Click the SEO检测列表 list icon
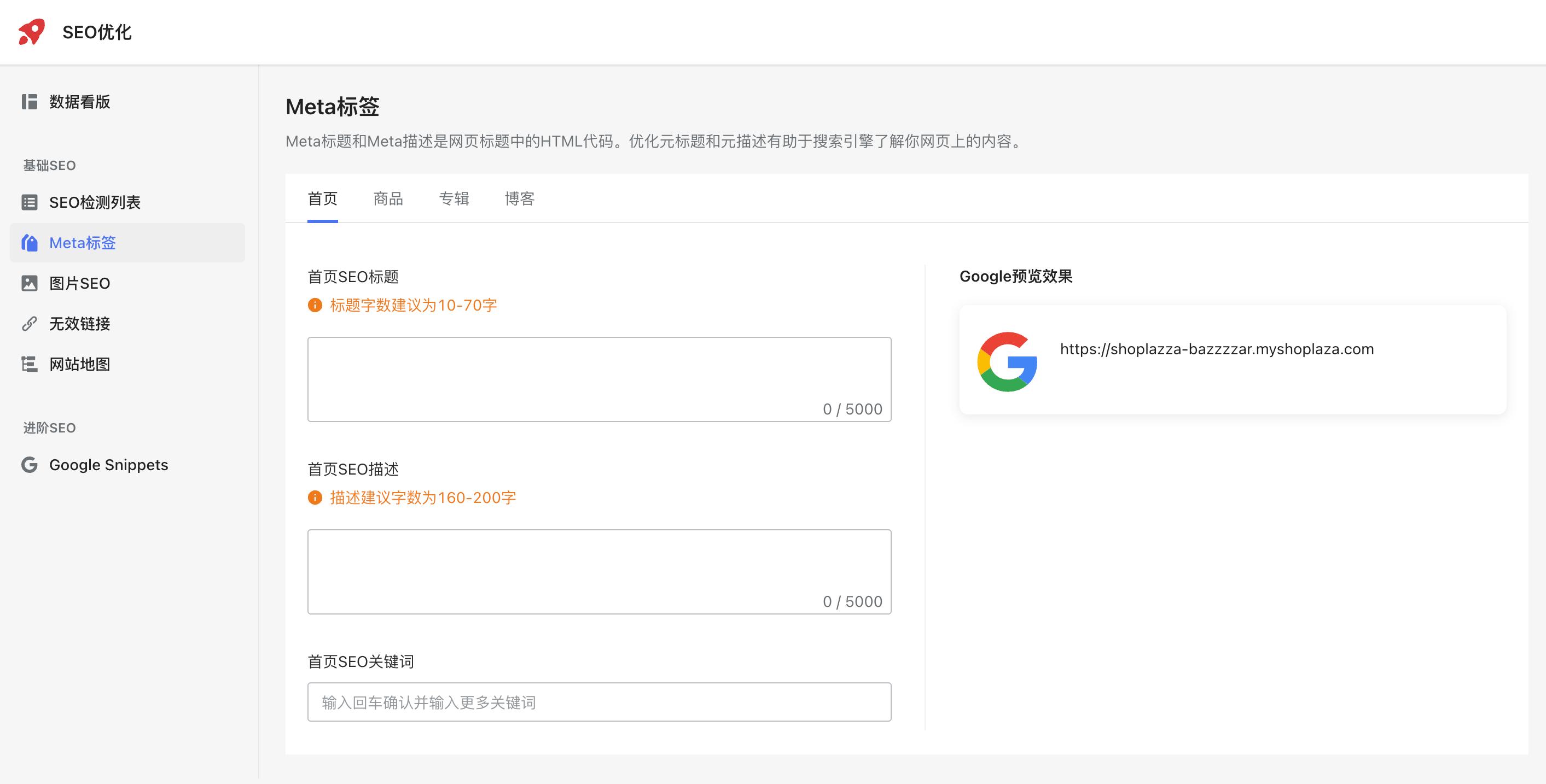Image resolution: width=1546 pixels, height=784 pixels. pyautogui.click(x=30, y=202)
